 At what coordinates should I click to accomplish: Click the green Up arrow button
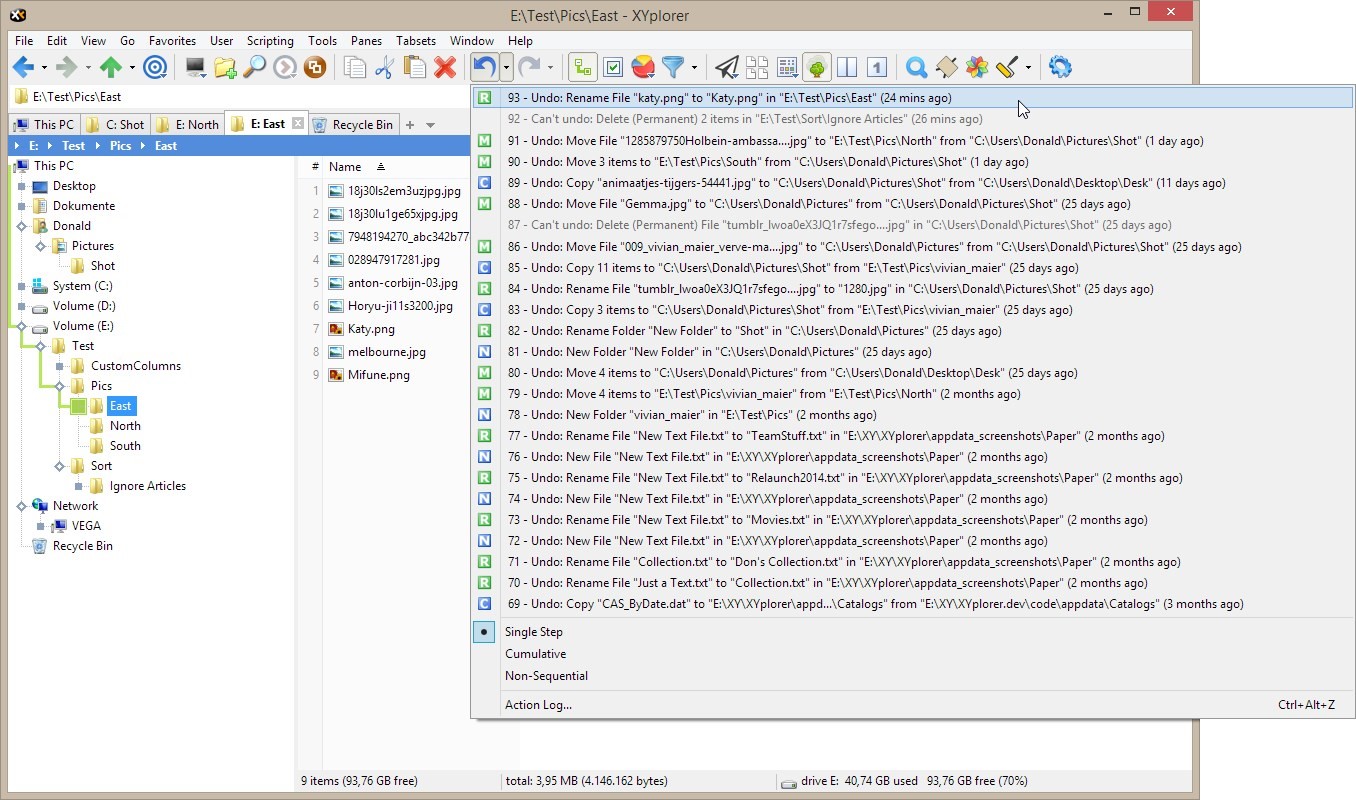[110, 67]
